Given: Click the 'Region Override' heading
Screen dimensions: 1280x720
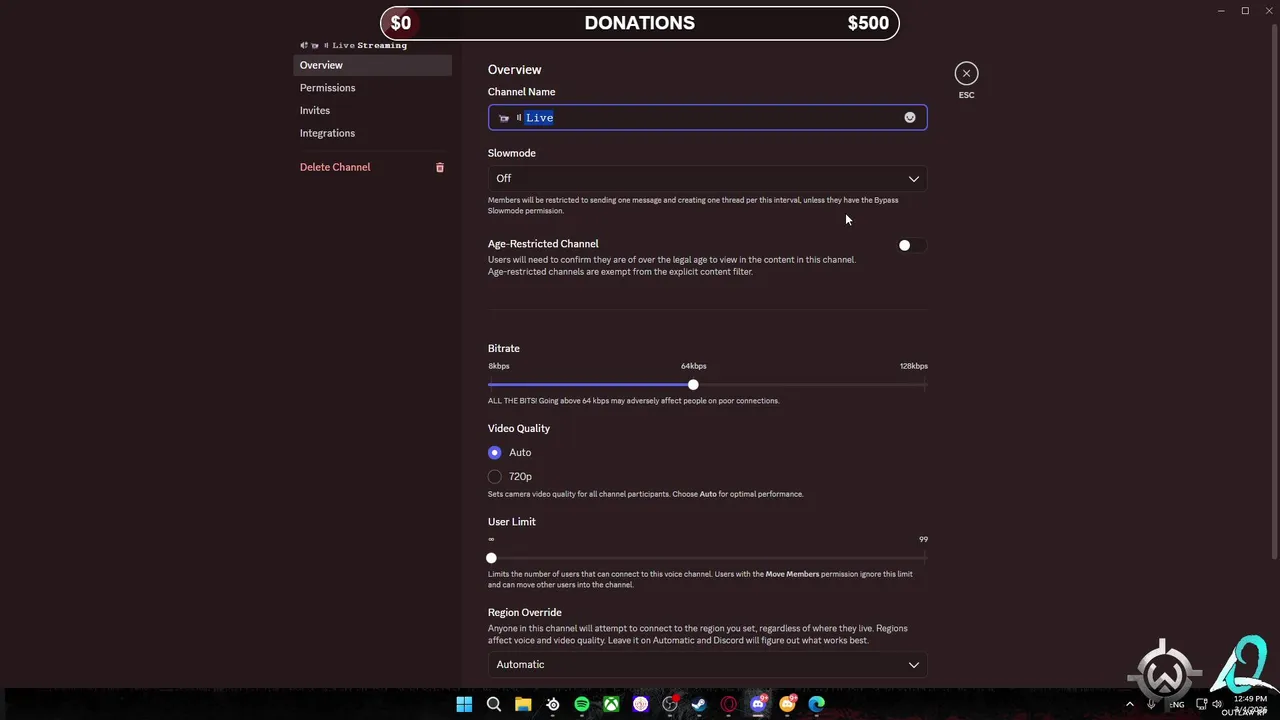Looking at the screenshot, I should click(524, 612).
